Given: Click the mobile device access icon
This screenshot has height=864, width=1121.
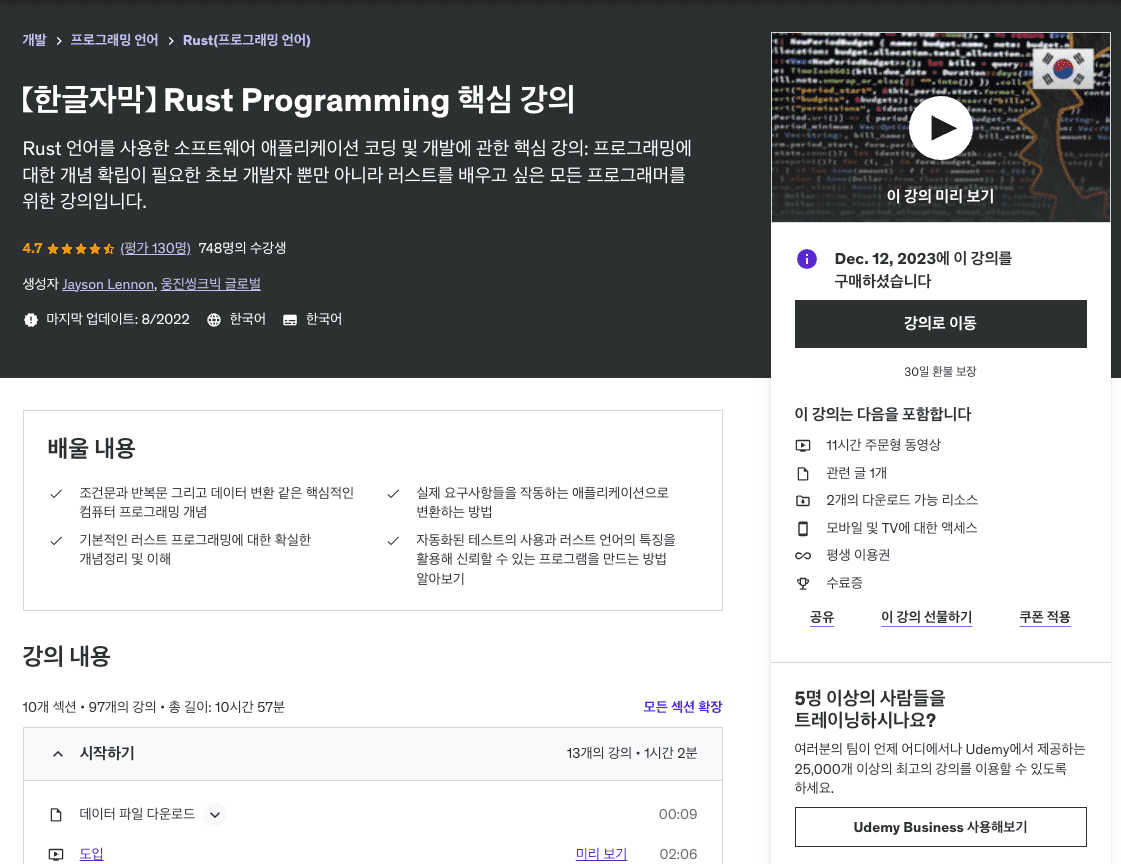Looking at the screenshot, I should 802,528.
